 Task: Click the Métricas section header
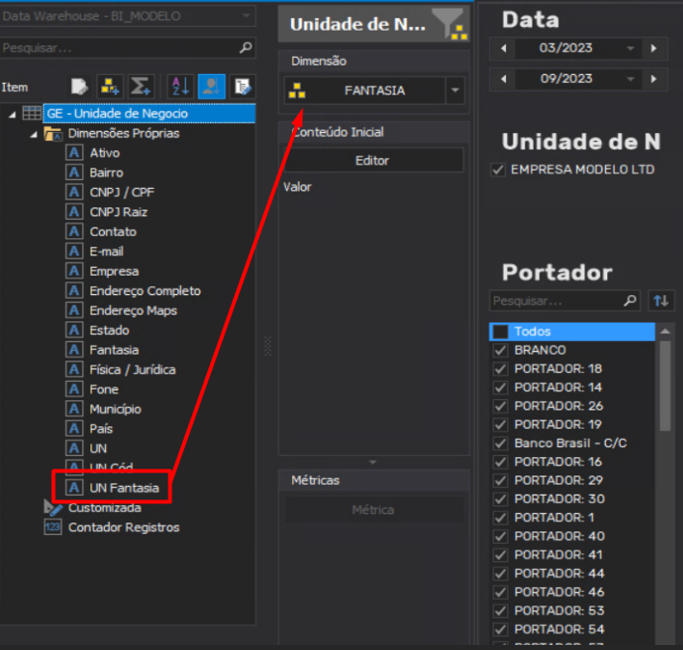tap(374, 480)
